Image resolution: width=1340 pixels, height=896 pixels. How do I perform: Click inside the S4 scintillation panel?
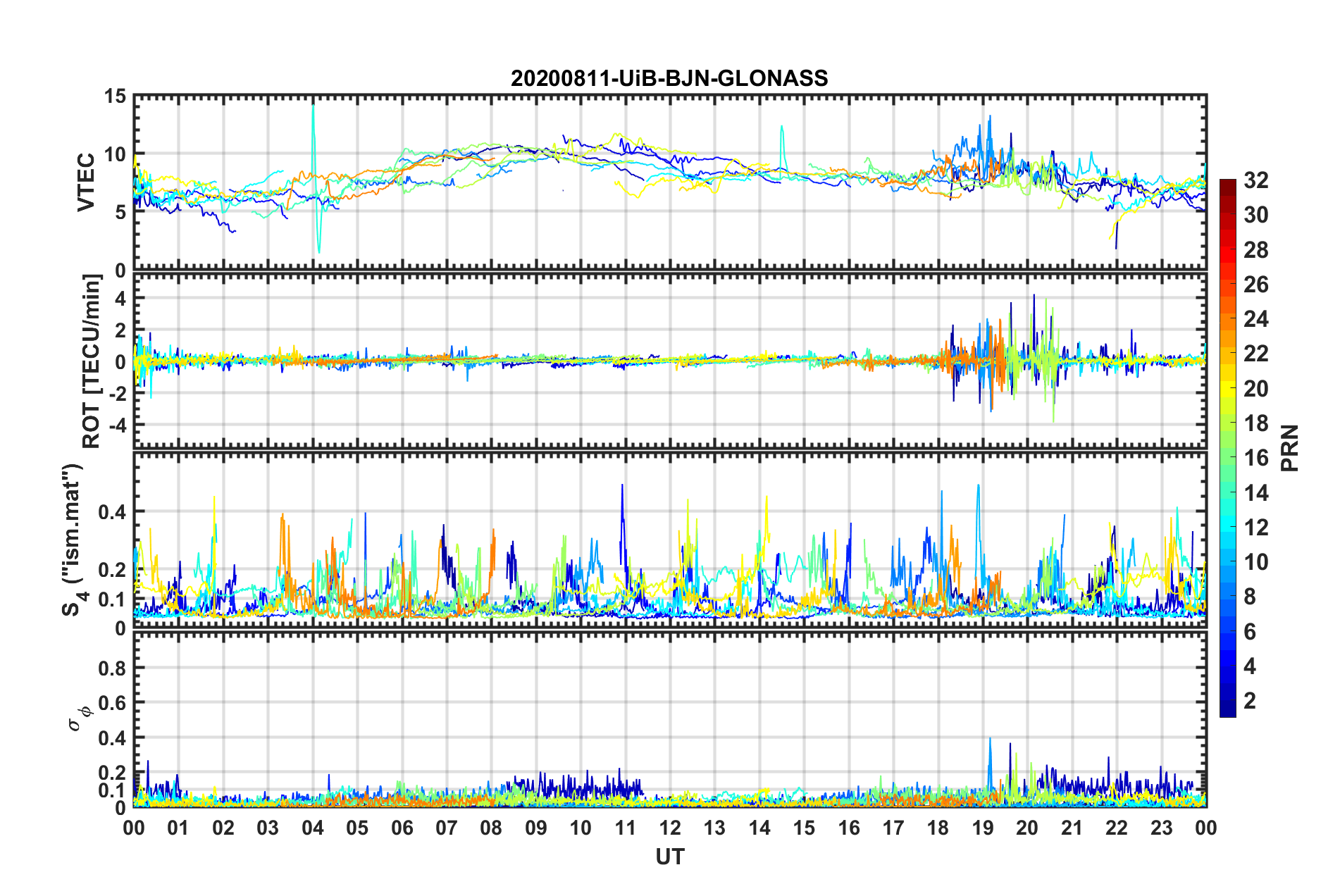point(670,540)
